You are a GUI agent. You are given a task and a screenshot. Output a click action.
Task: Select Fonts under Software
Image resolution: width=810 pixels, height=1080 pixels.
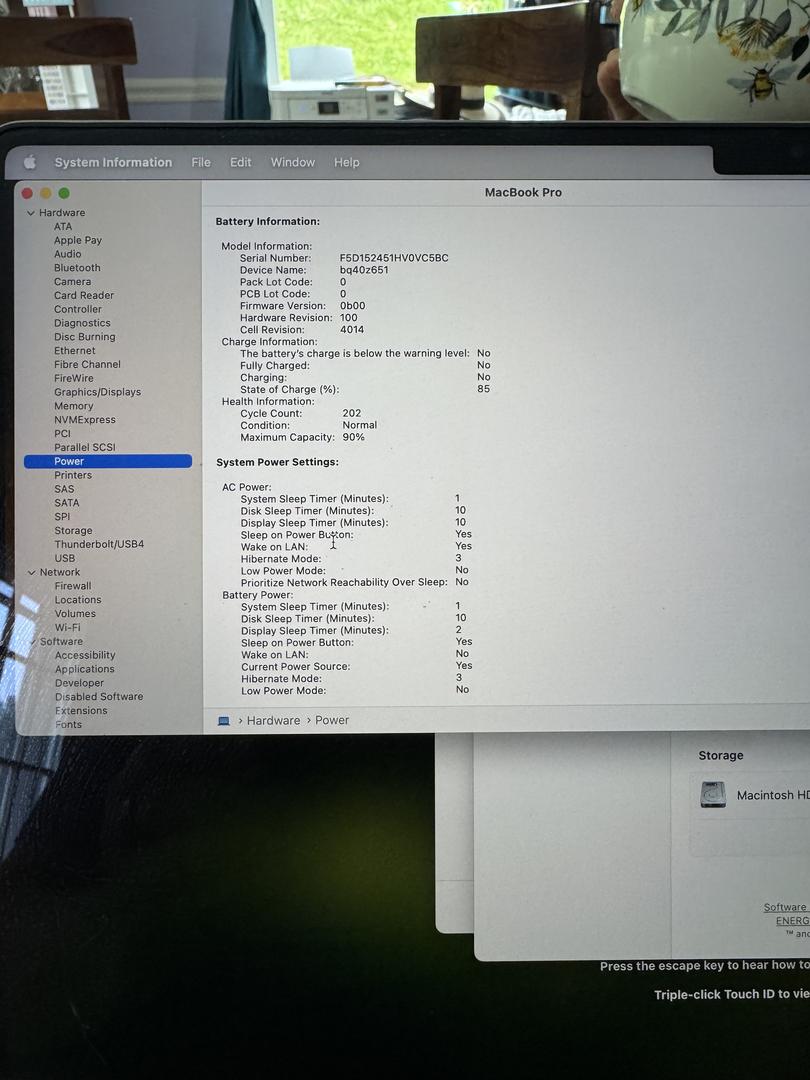(68, 725)
